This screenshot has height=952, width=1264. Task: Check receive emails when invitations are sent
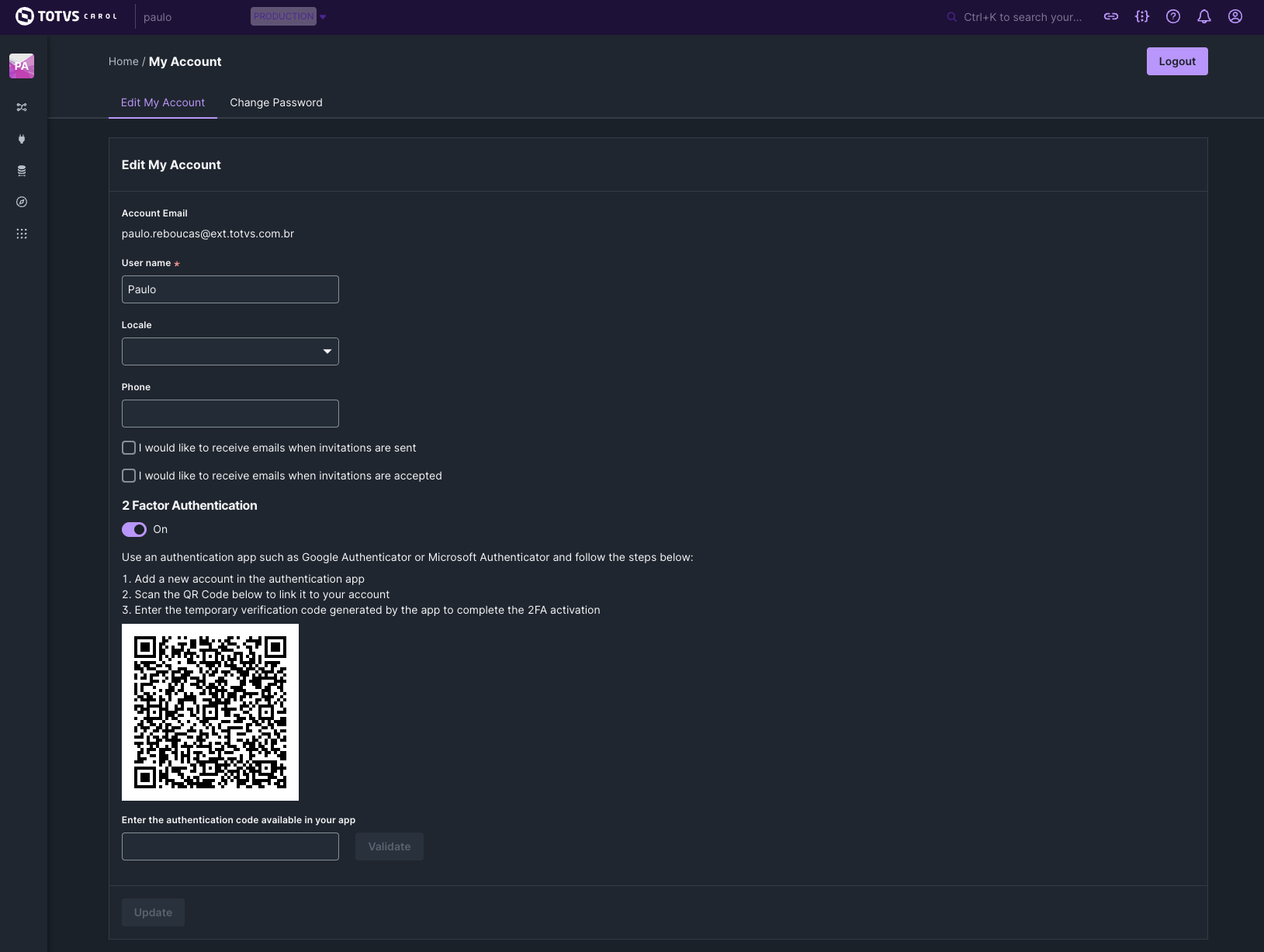[x=129, y=448]
